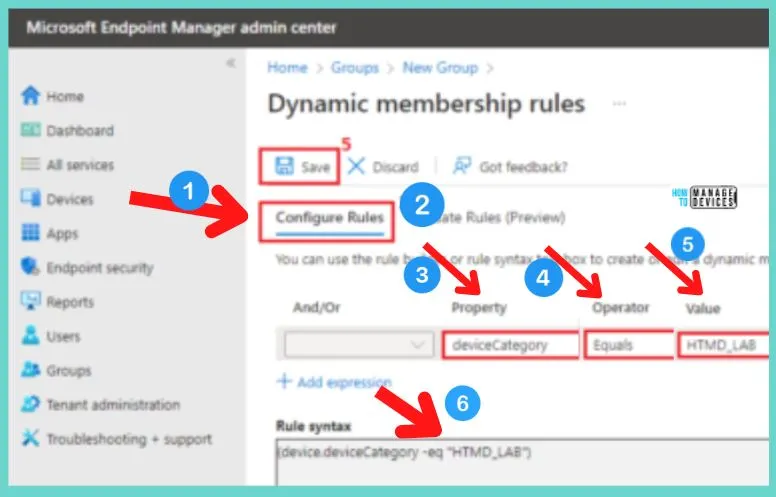The height and width of the screenshot is (497, 776).
Task: Open Groups label in the sidebar
Action: [x=69, y=371]
